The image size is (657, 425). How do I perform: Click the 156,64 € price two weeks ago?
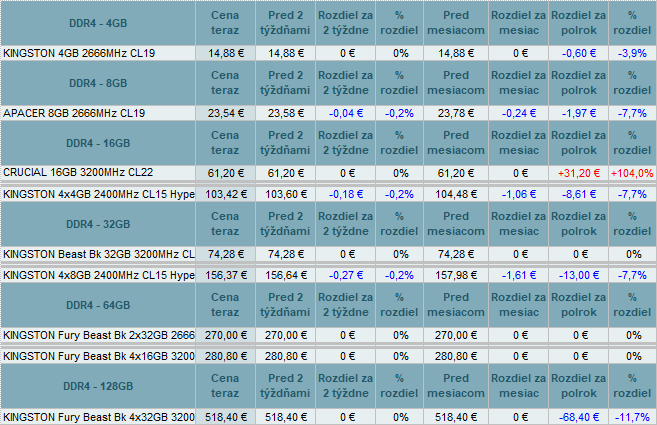point(285,275)
